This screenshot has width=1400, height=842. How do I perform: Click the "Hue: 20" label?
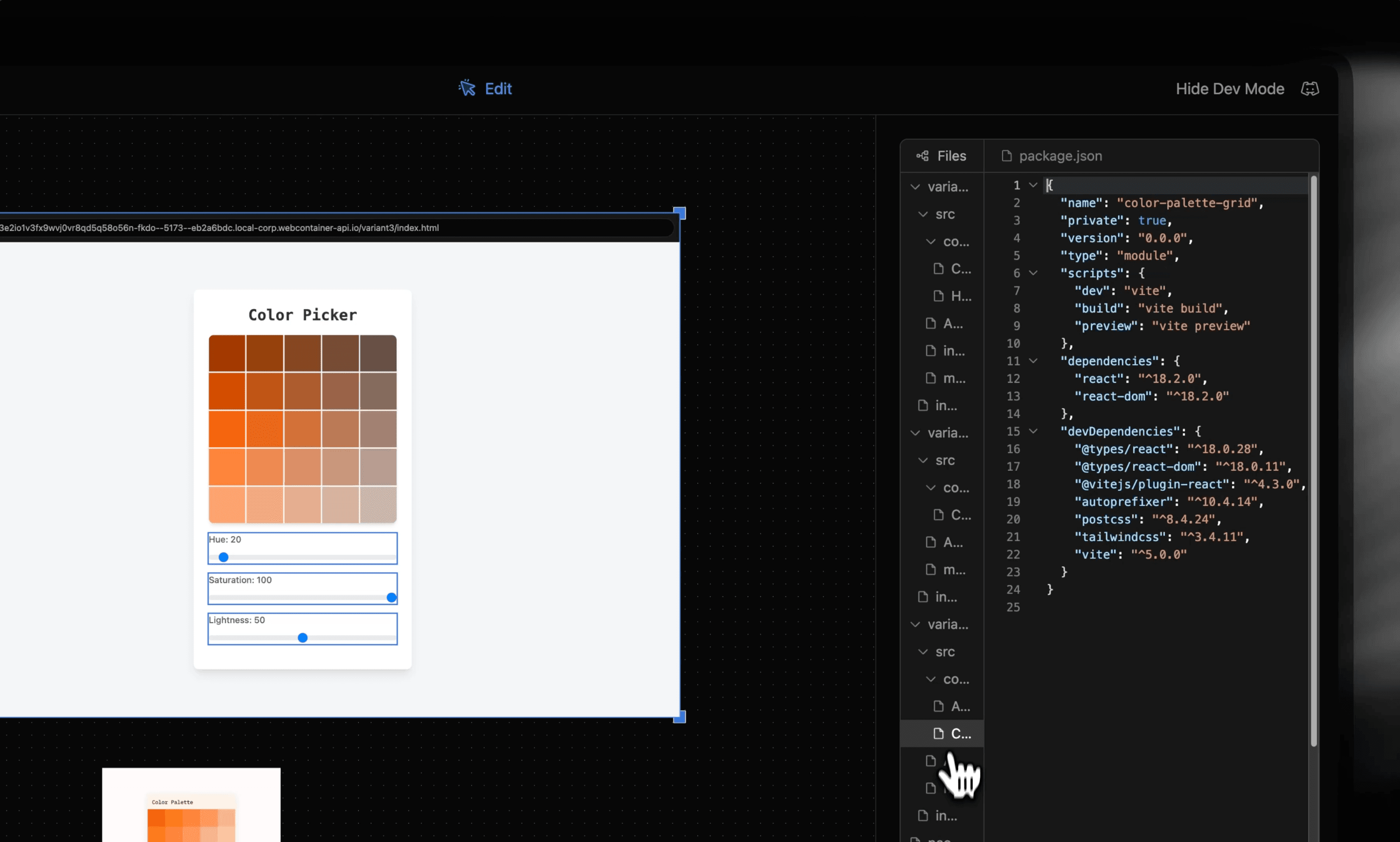click(224, 540)
